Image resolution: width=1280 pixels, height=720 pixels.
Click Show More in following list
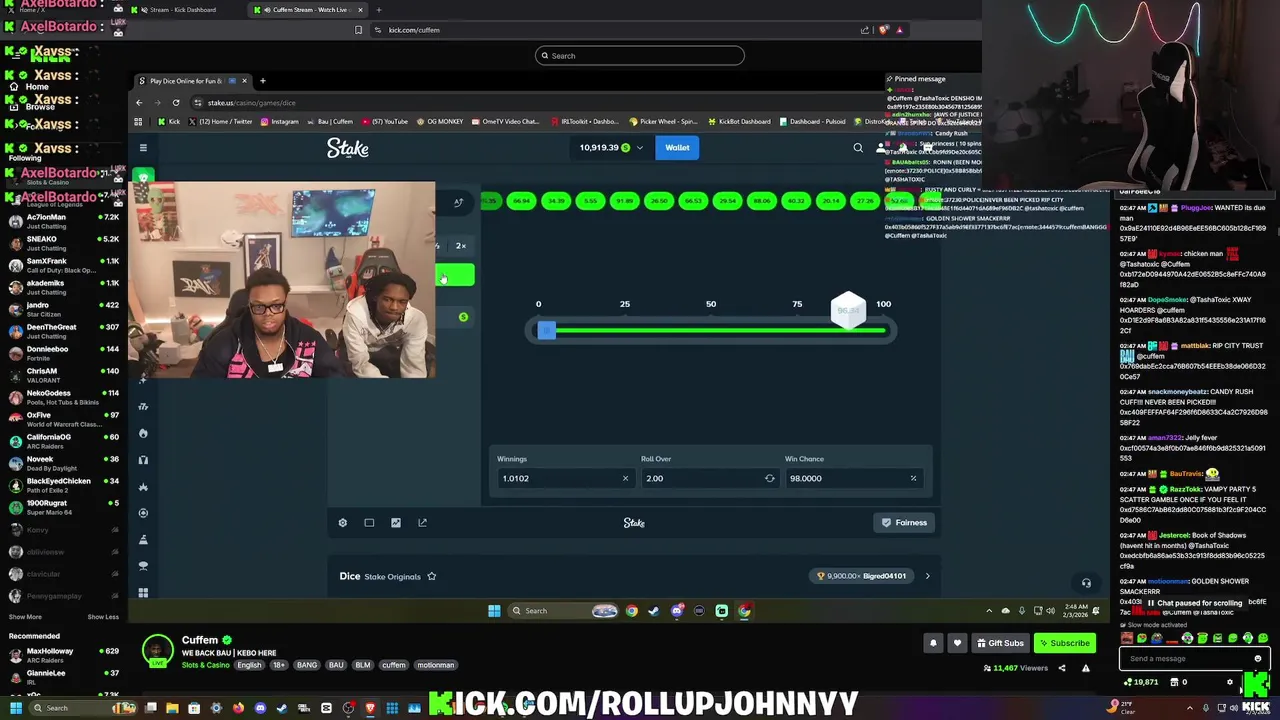point(25,617)
